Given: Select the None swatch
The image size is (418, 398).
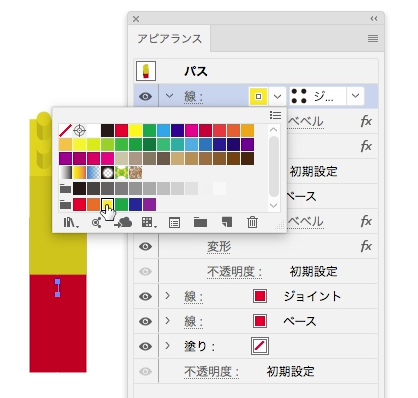Looking at the screenshot, I should coord(65,130).
